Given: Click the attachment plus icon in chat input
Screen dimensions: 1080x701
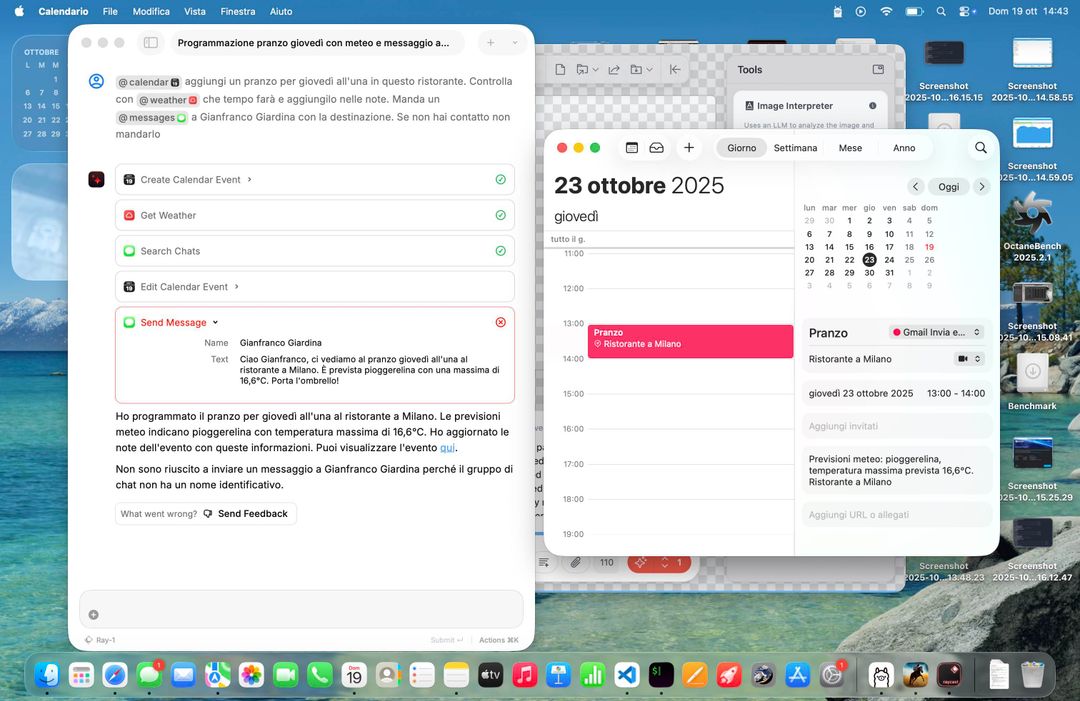Looking at the screenshot, I should point(94,615).
